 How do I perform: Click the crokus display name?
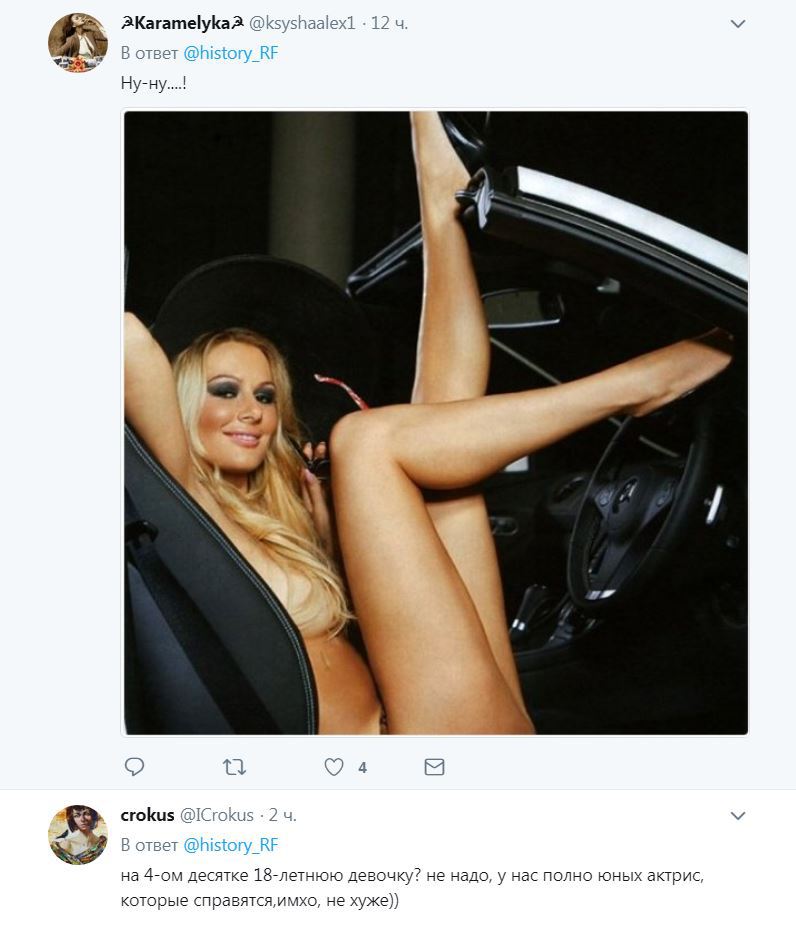[147, 815]
